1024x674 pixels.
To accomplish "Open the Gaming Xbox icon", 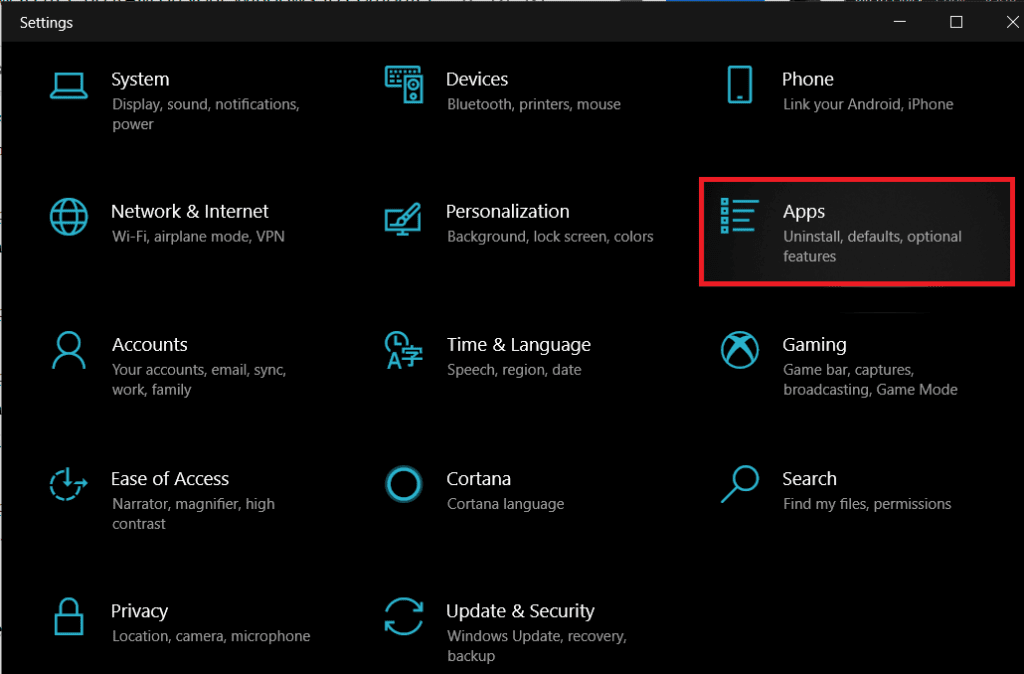I will pyautogui.click(x=739, y=349).
